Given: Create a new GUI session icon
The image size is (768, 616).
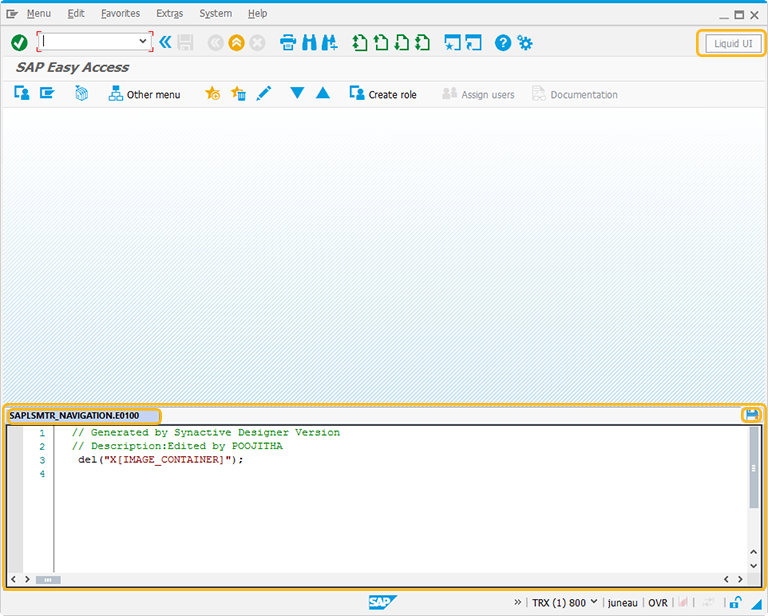Looking at the screenshot, I should 452,43.
